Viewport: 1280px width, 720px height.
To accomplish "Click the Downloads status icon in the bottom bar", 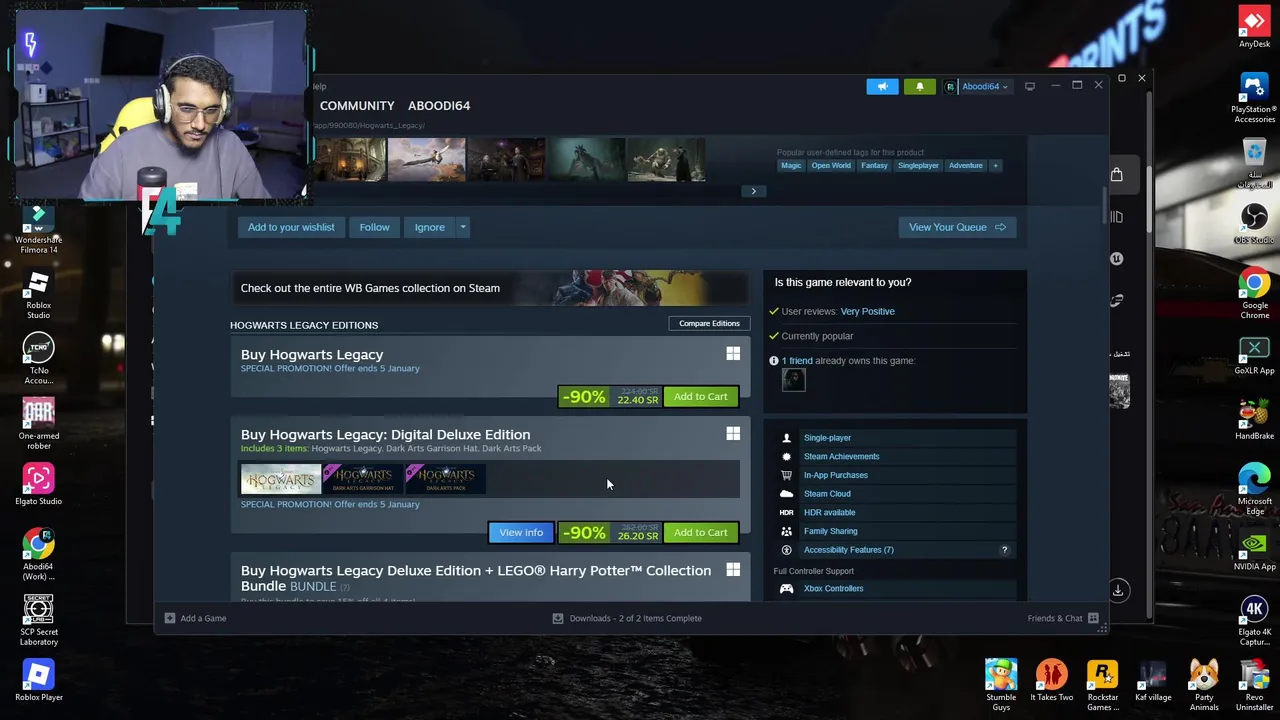I will [x=558, y=618].
